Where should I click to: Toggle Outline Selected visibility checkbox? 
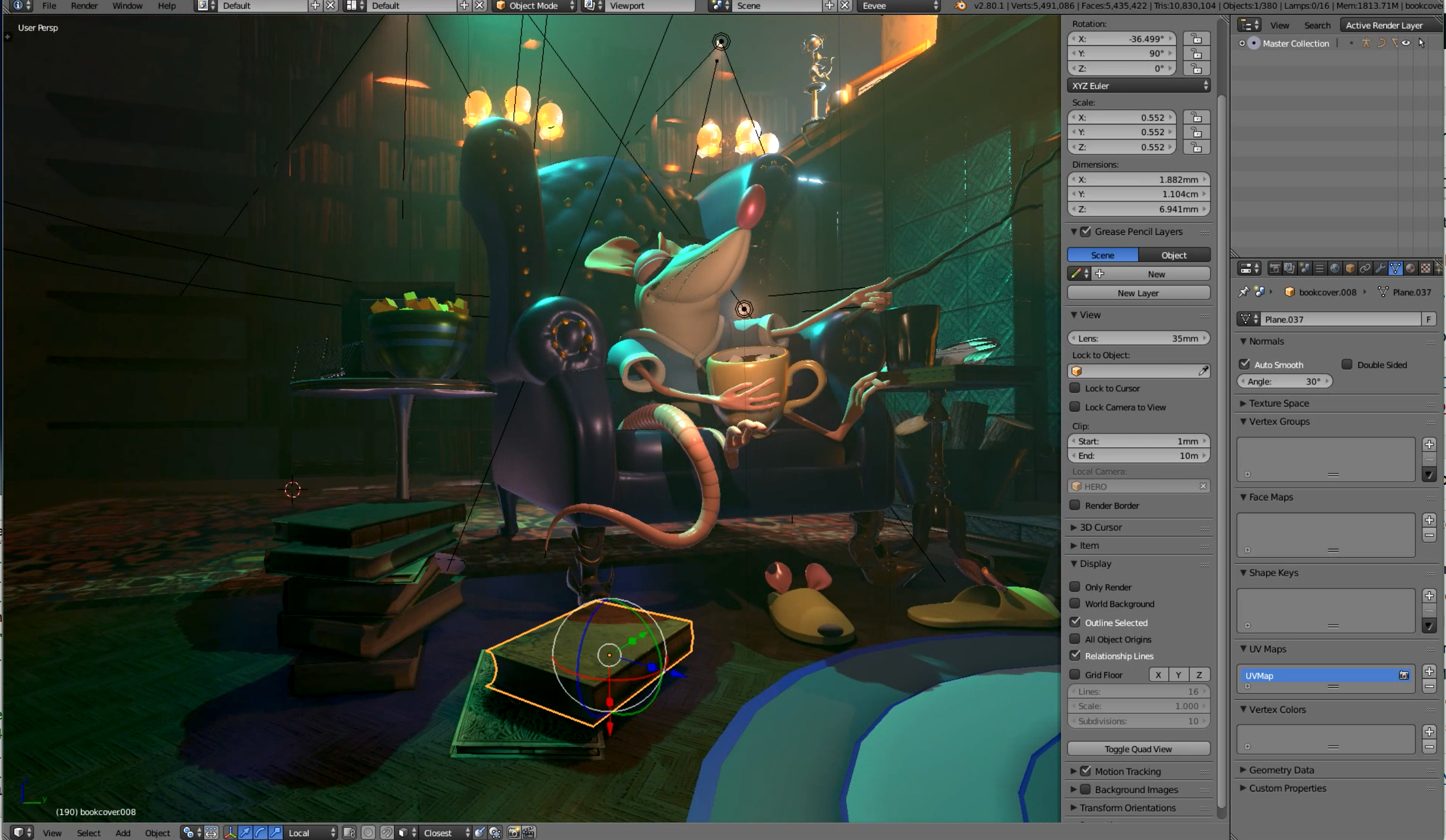coord(1077,622)
